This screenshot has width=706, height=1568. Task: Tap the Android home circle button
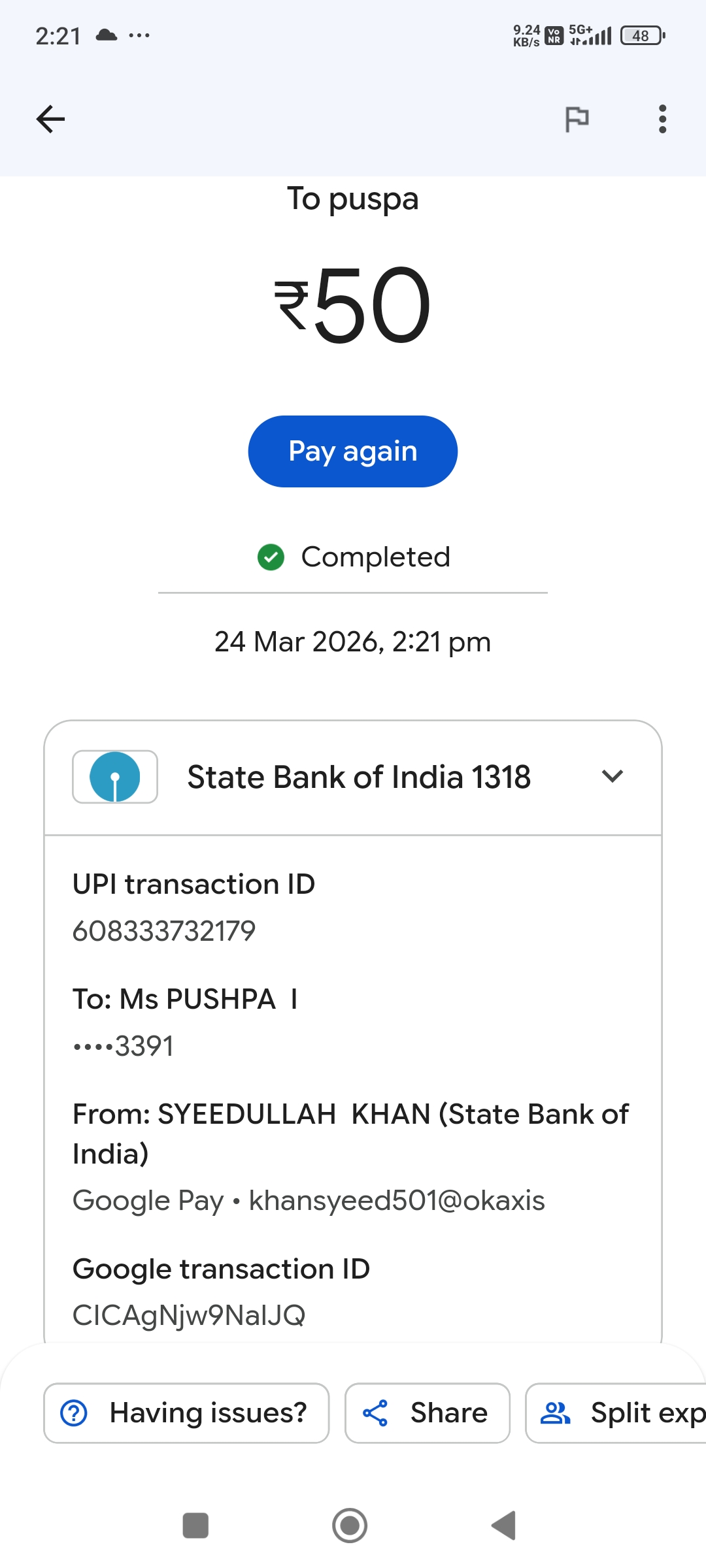(x=350, y=1526)
